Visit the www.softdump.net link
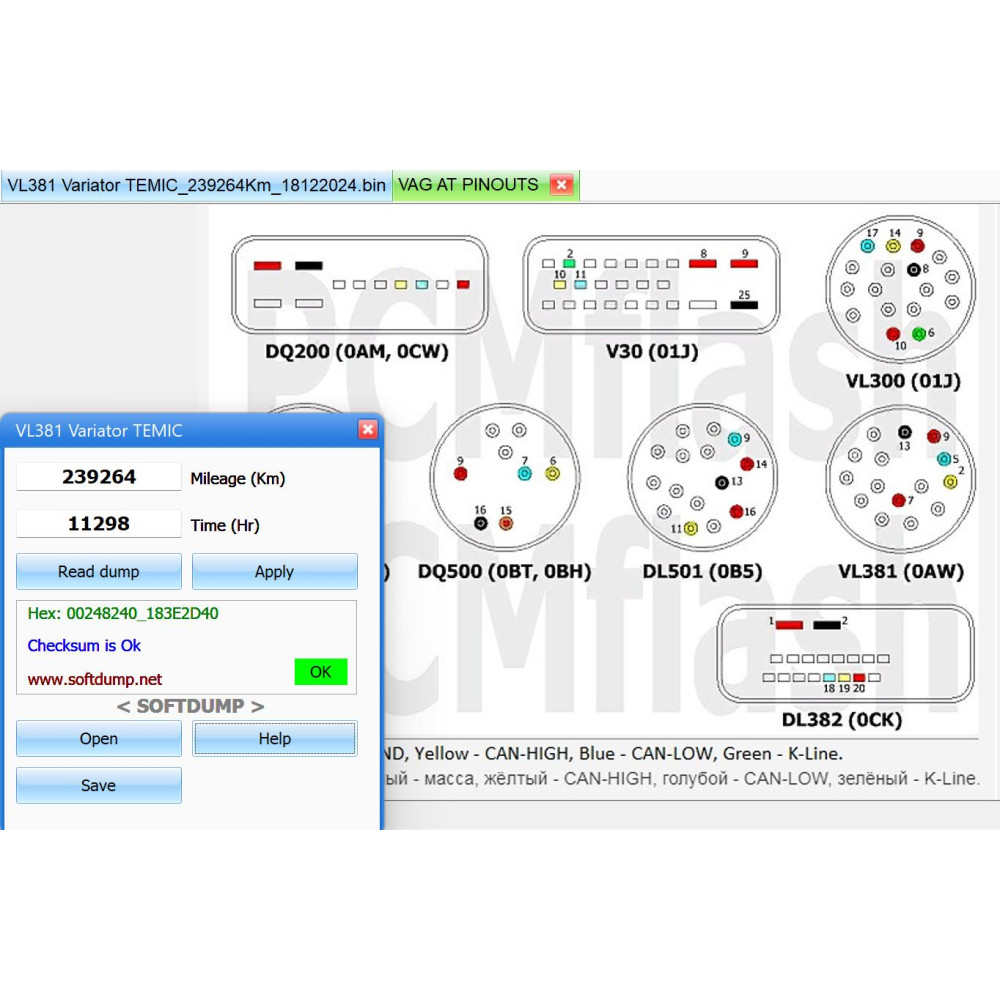Image resolution: width=1000 pixels, height=1000 pixels. click(94, 679)
